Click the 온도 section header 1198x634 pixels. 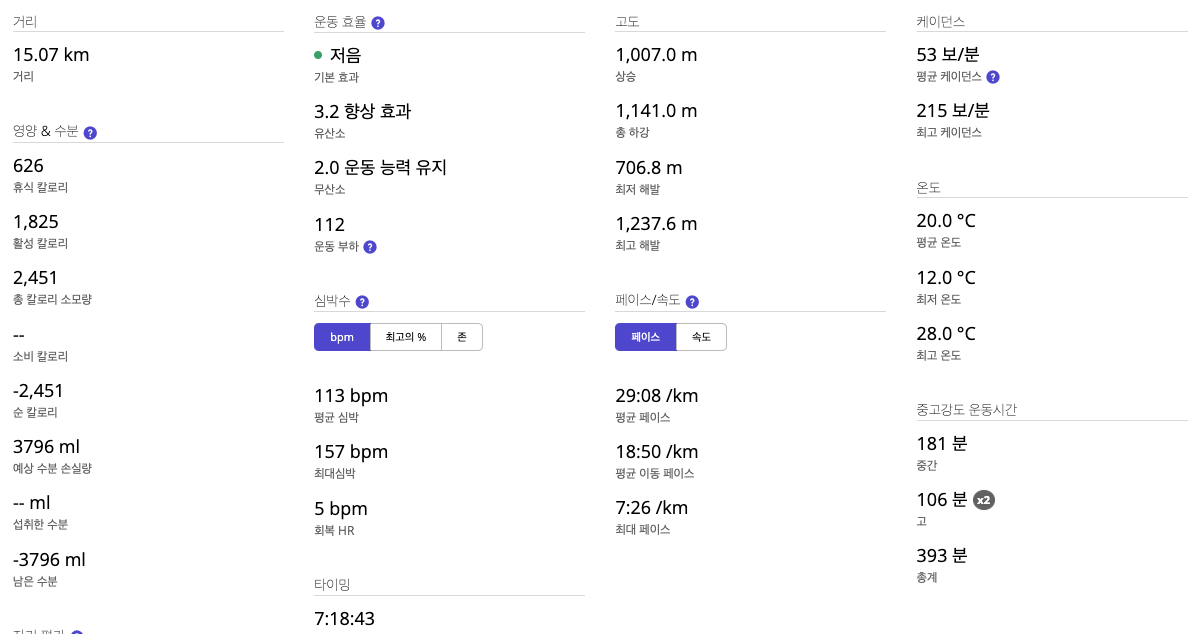927,187
